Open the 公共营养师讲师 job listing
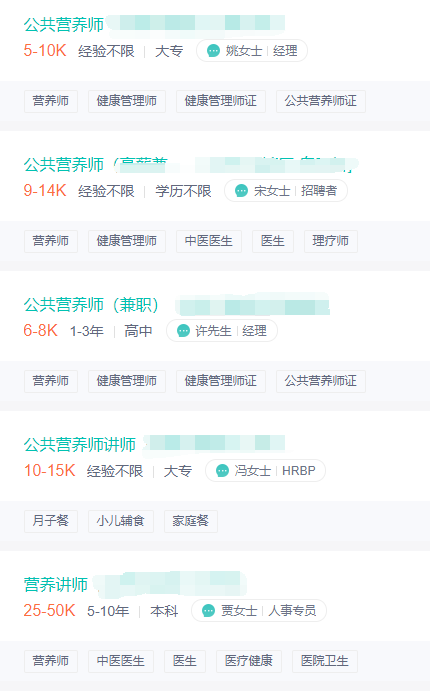The image size is (430, 693). coord(80,445)
